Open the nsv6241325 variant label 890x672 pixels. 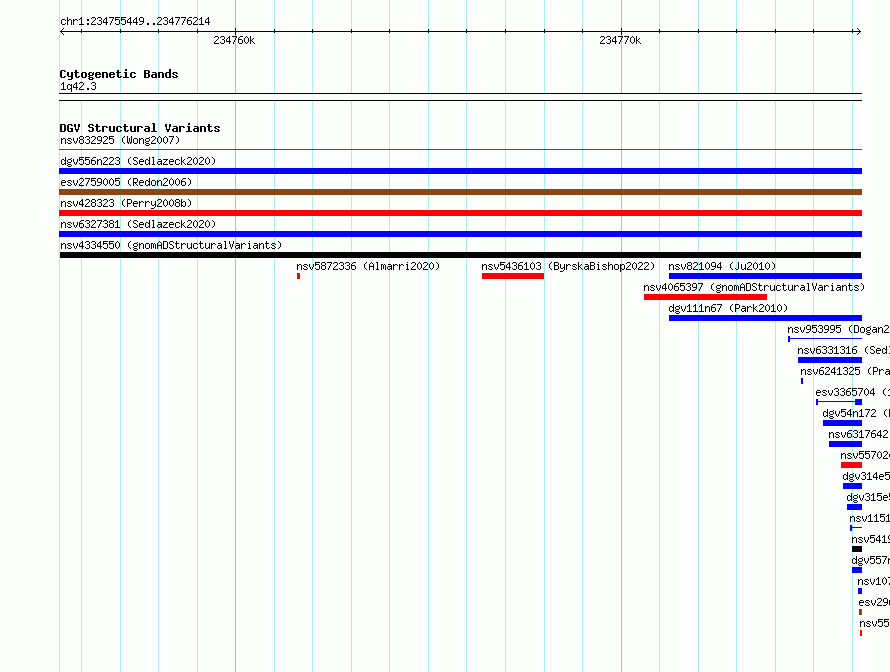pos(845,371)
